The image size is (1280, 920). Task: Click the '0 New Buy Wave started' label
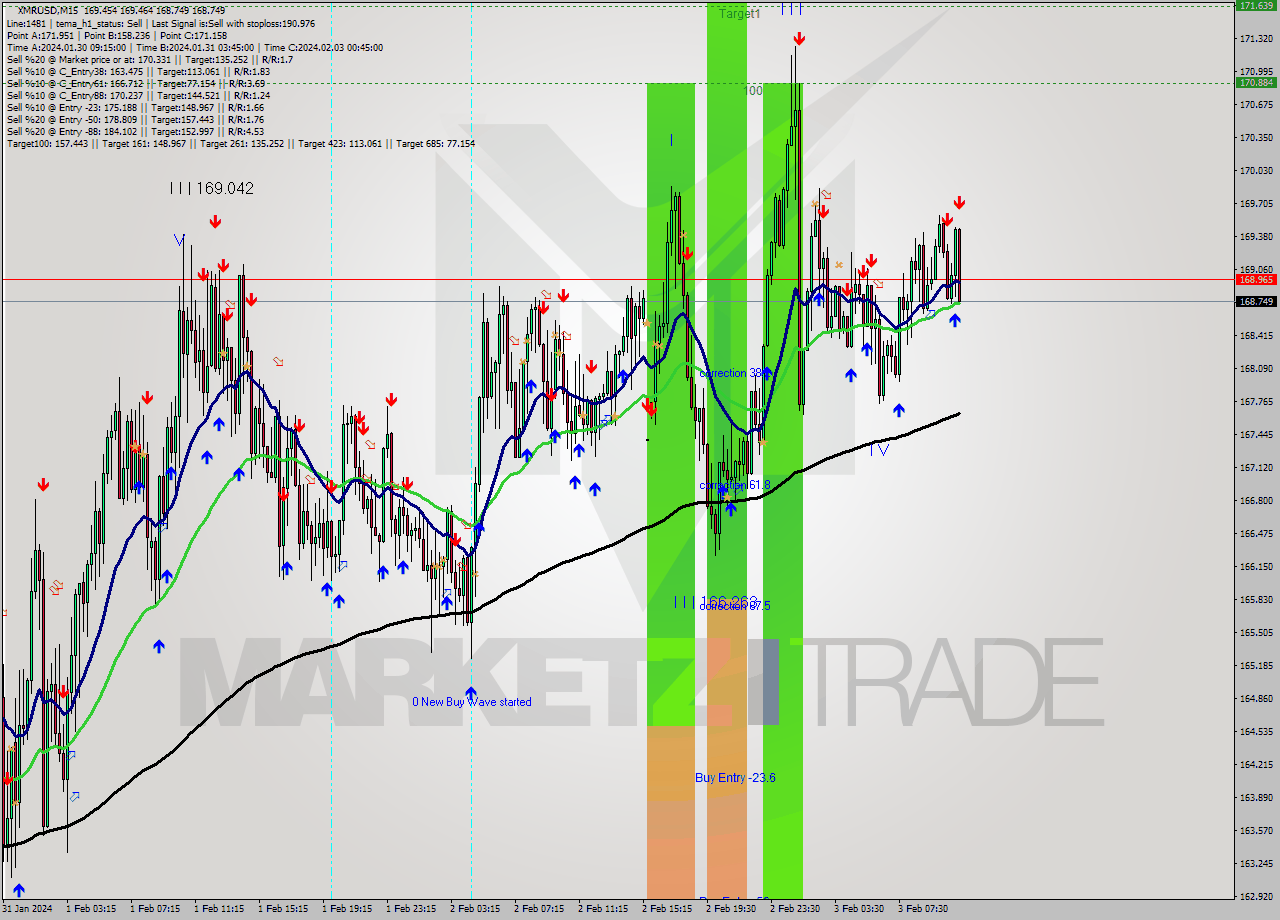pos(472,702)
